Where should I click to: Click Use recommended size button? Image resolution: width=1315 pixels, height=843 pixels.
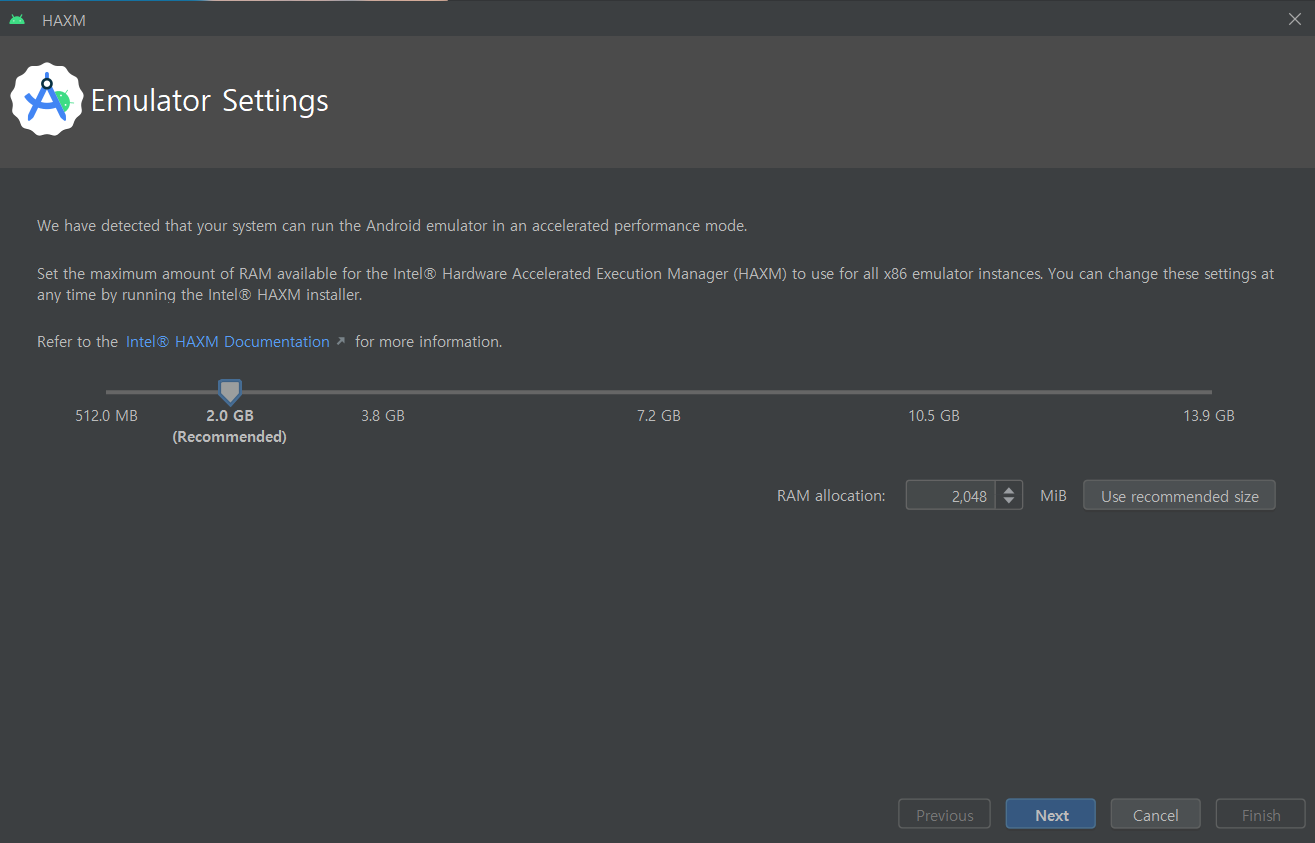pyautogui.click(x=1179, y=495)
